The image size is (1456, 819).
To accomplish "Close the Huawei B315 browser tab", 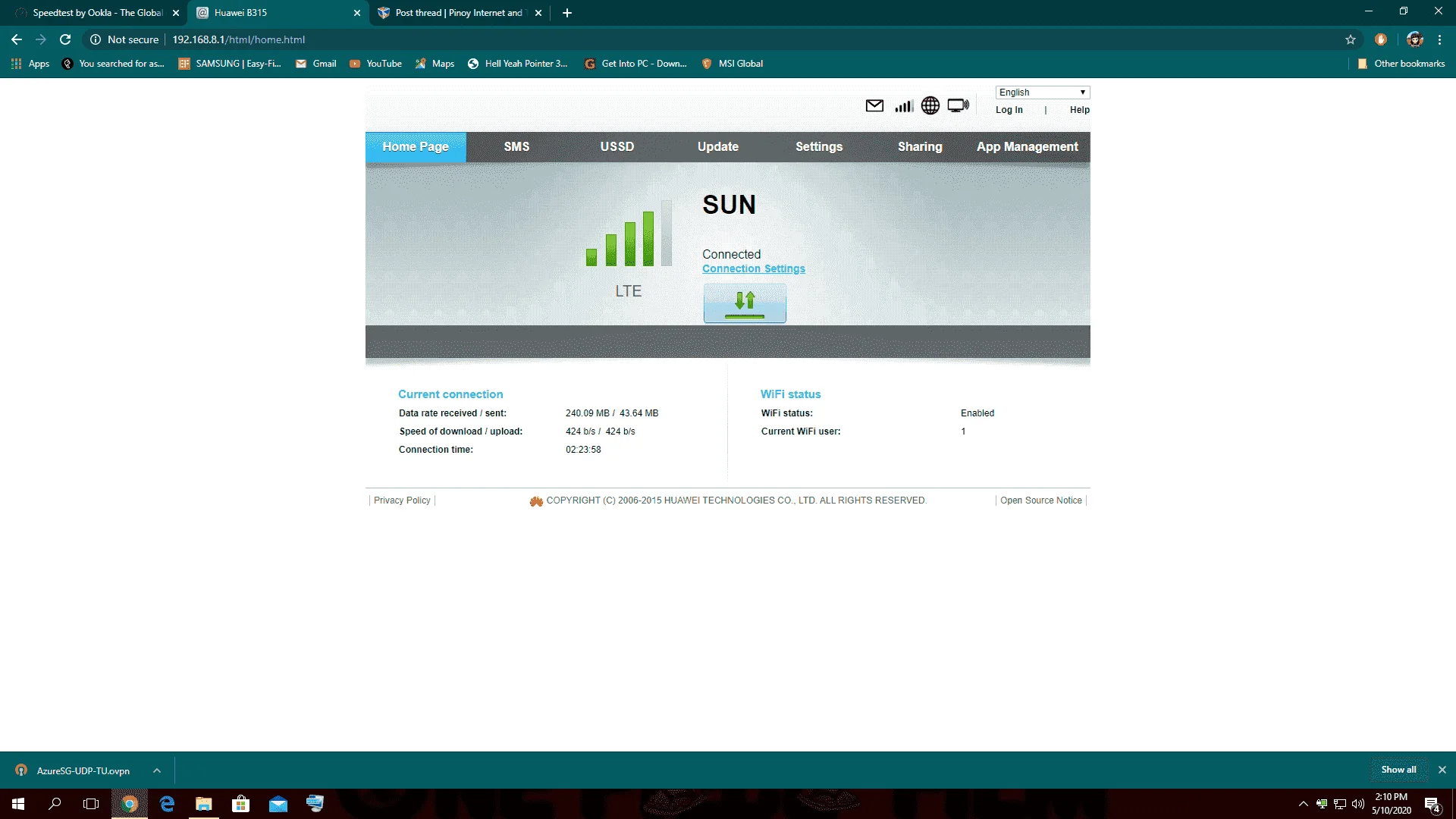I will (x=357, y=13).
